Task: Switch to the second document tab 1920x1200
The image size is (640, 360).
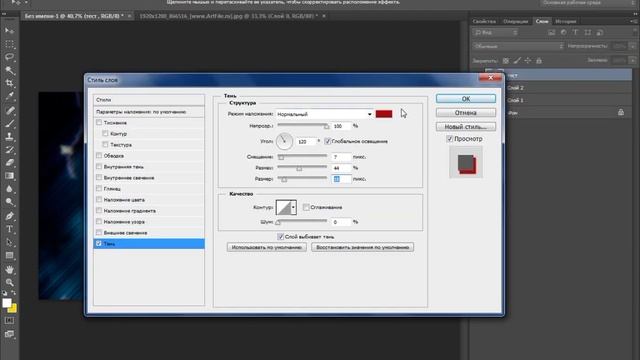Action: point(229,16)
